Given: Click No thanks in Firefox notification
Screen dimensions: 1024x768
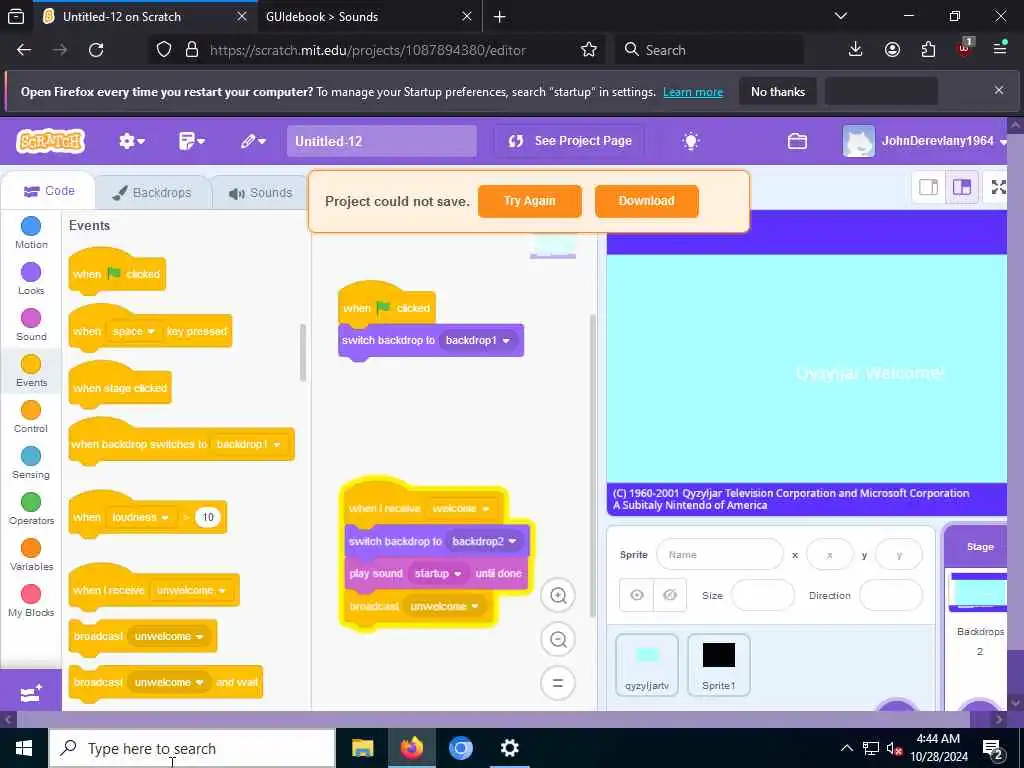Looking at the screenshot, I should coord(778,91).
